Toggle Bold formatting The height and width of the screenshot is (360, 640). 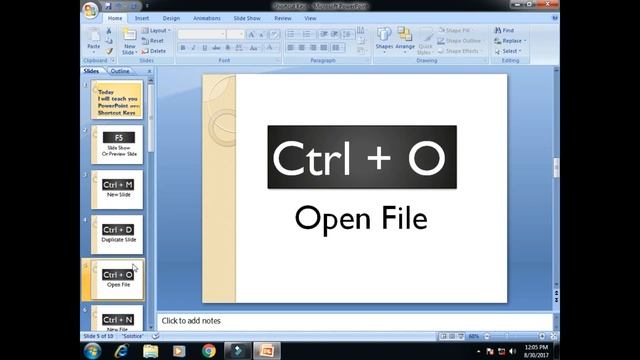[183, 48]
